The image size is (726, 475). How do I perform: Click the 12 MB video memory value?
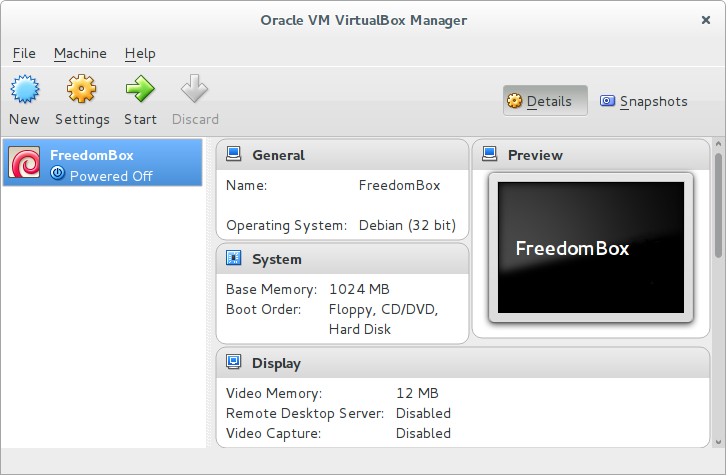tap(417, 394)
